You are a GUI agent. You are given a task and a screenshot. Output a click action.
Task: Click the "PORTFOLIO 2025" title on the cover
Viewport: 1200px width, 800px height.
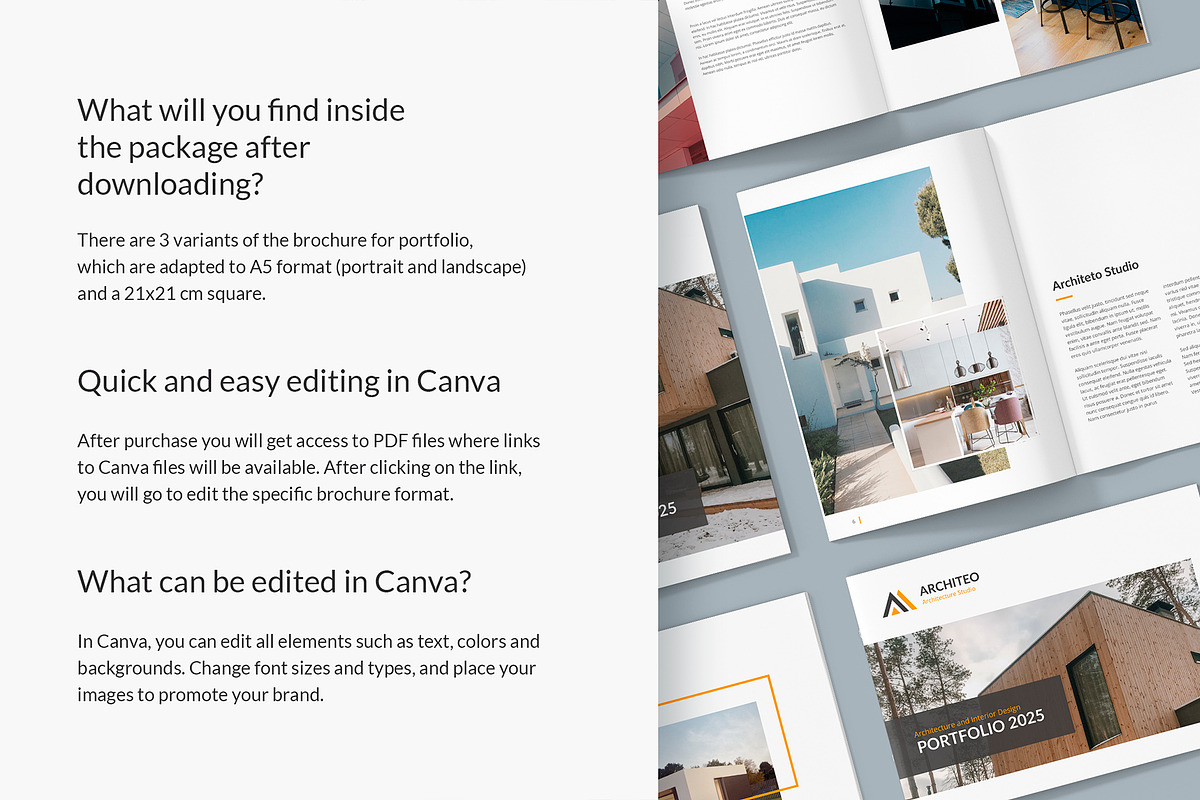(981, 730)
